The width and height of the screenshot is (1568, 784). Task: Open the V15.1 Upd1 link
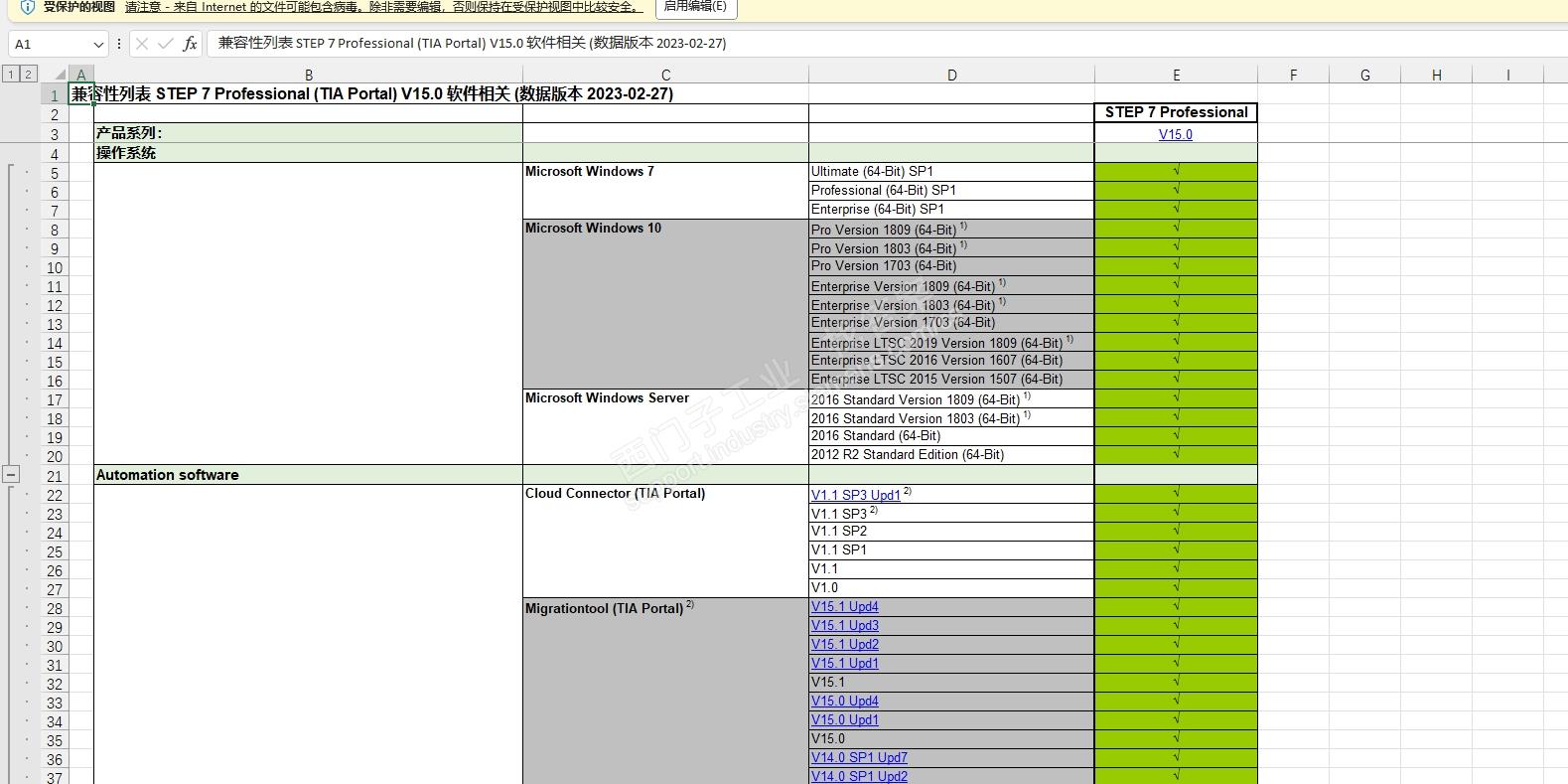pyautogui.click(x=845, y=663)
